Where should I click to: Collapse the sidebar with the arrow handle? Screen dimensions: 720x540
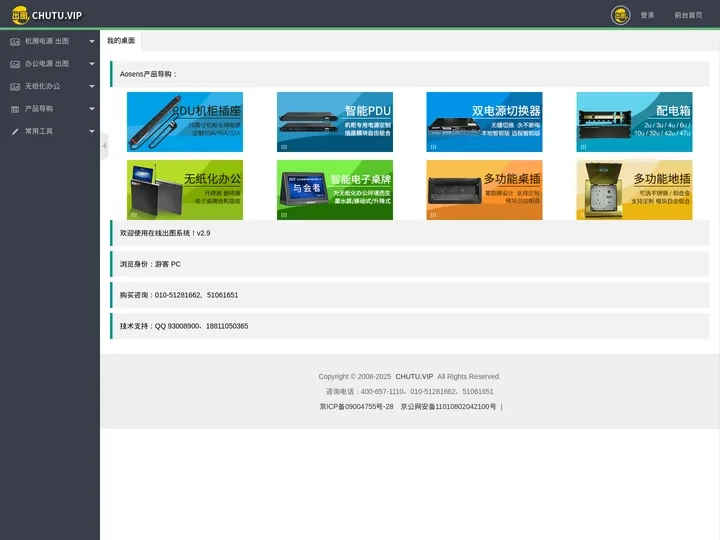[x=104, y=146]
